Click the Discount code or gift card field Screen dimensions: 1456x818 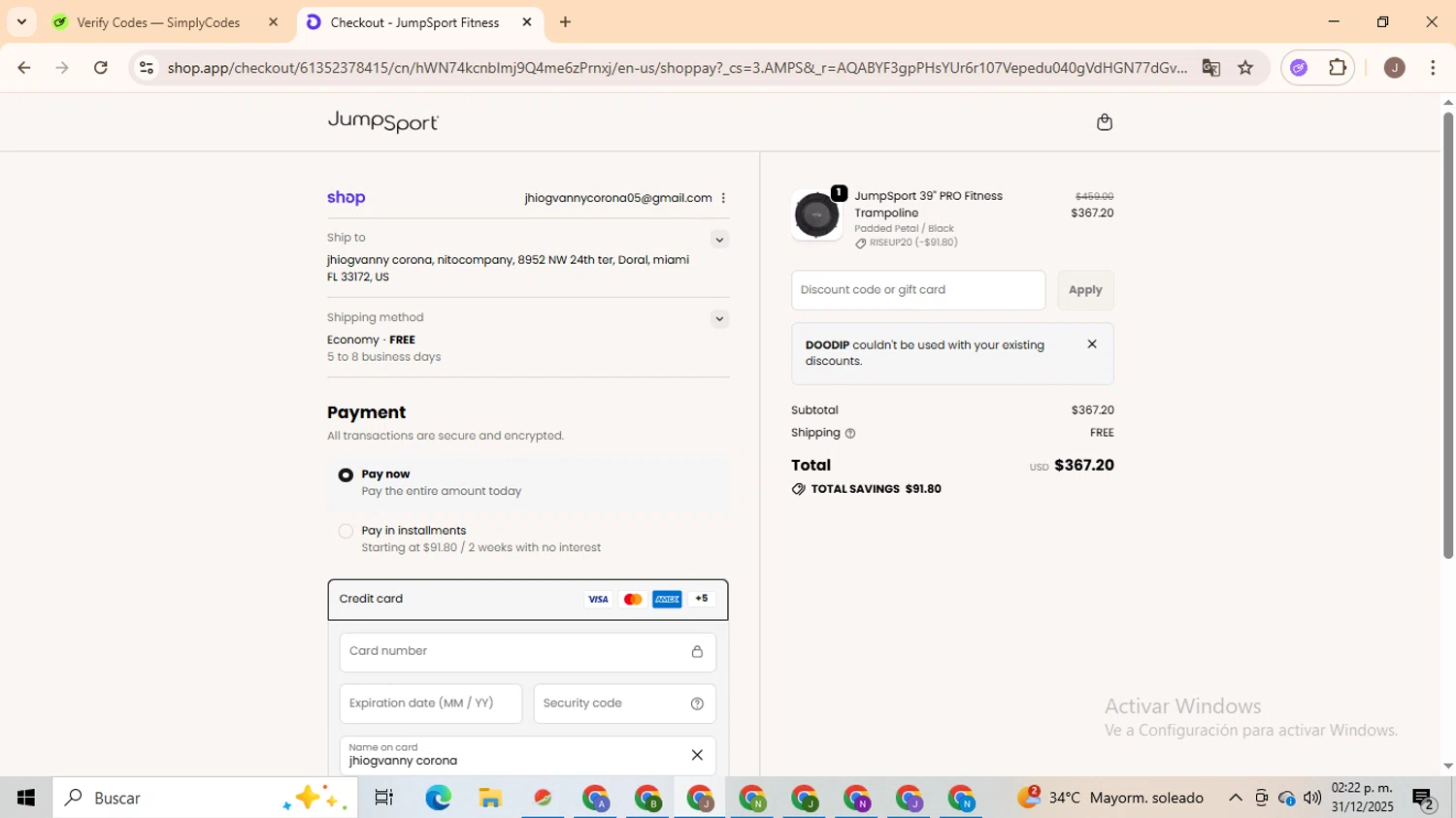[917, 290]
